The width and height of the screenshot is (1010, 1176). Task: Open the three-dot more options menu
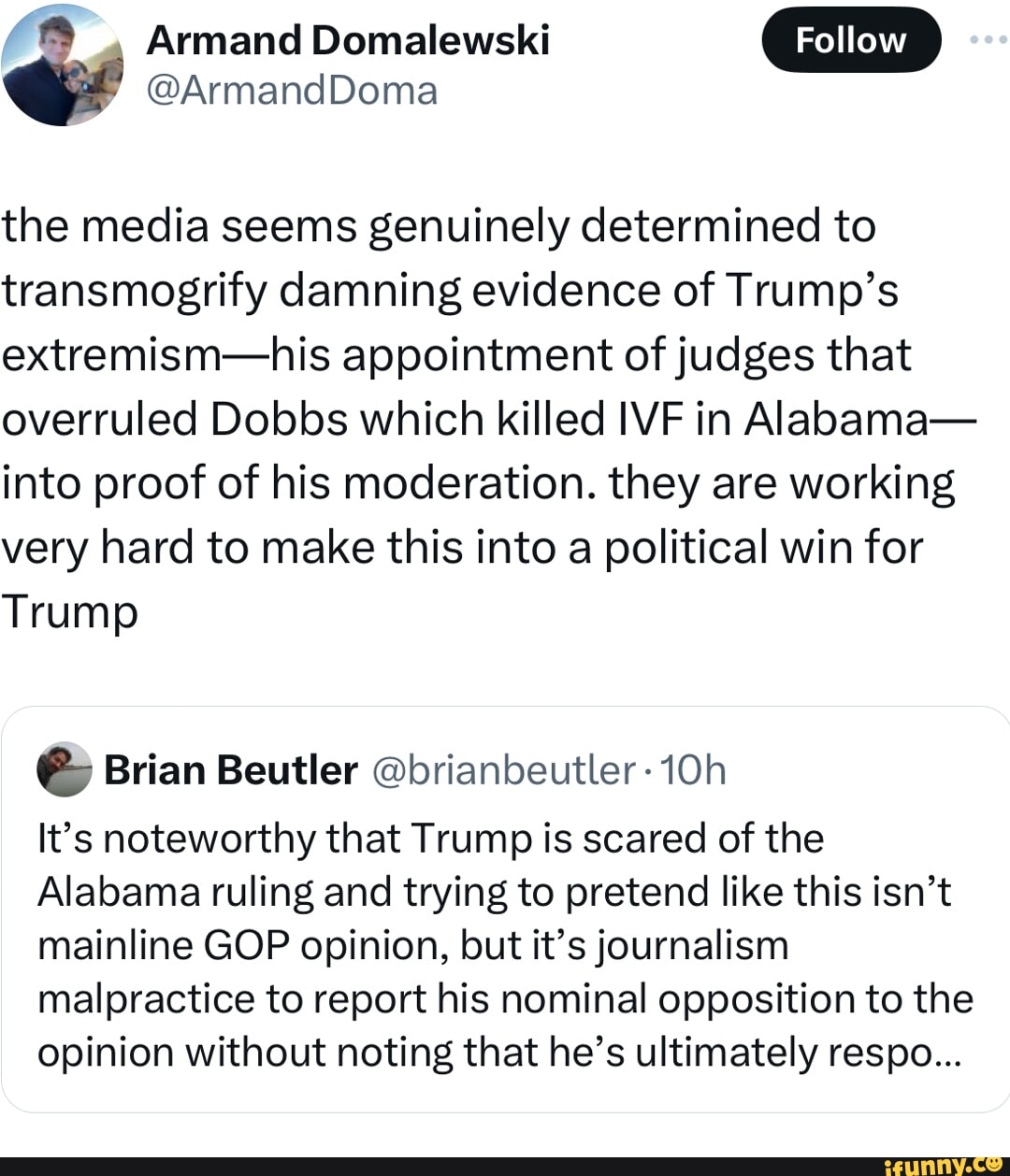988,40
